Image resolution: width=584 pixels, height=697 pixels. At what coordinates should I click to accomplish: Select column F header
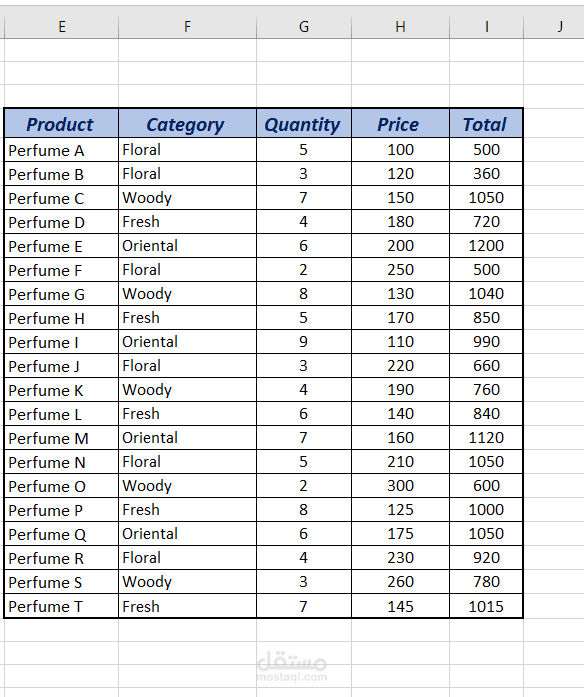click(x=188, y=27)
